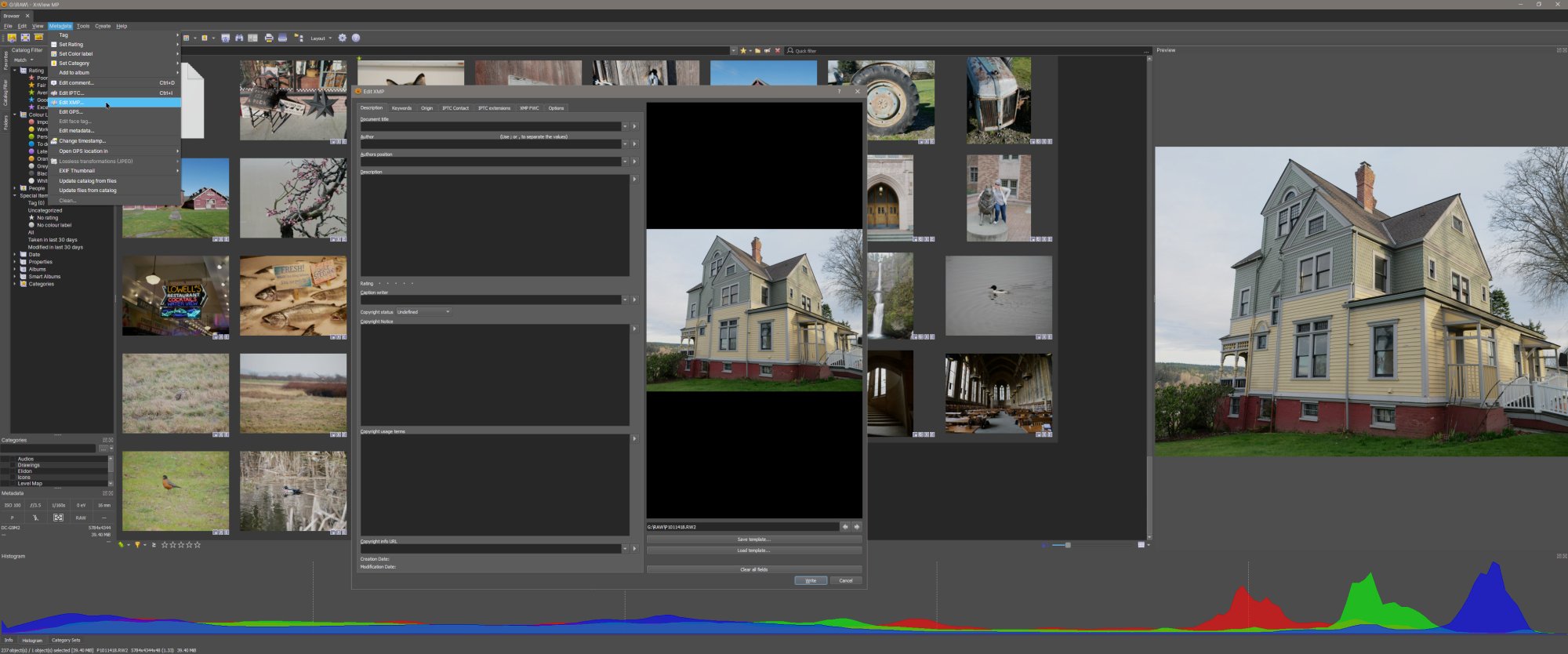Screen dimensions: 1568x654
Task: Switch to the Origin tab
Action: (426, 108)
